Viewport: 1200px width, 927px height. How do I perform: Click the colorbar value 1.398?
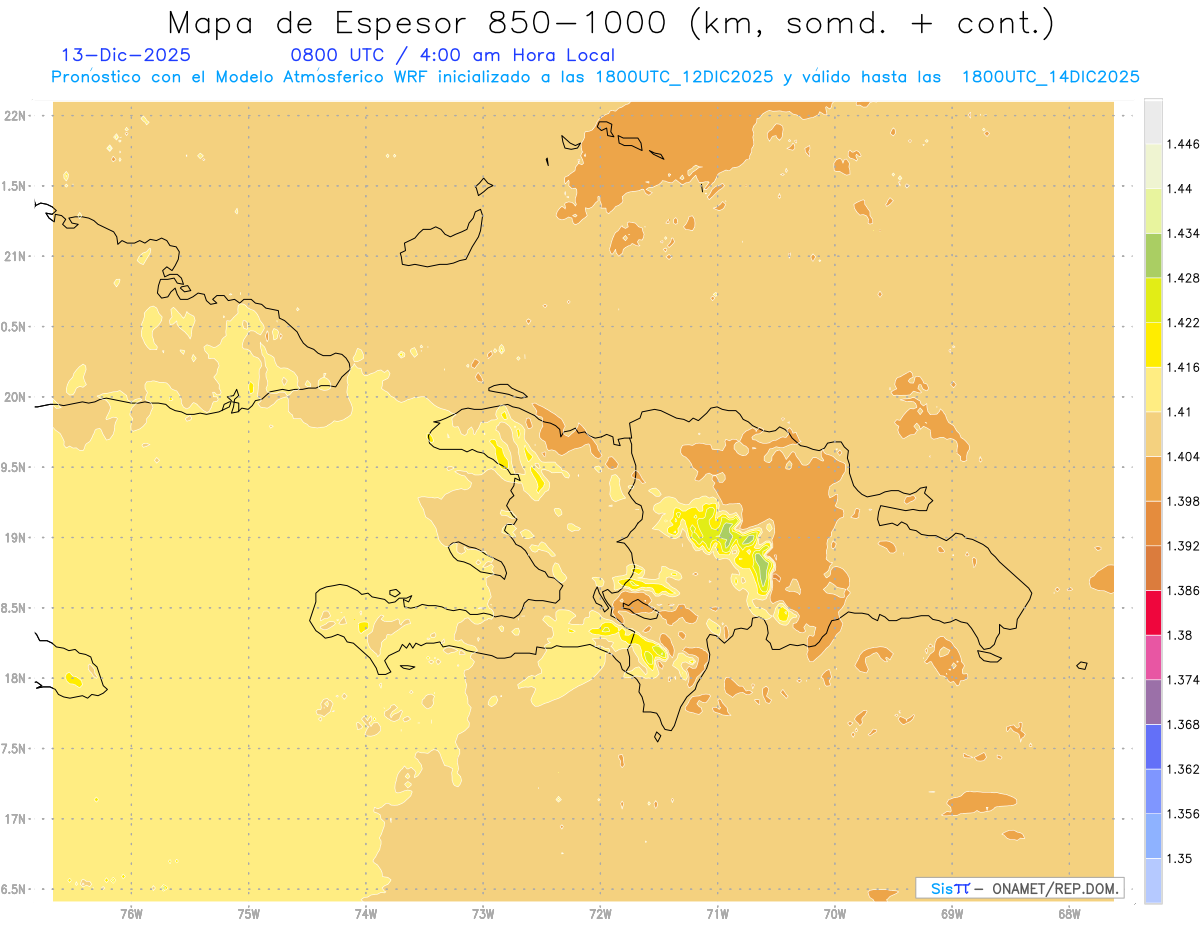(1184, 501)
